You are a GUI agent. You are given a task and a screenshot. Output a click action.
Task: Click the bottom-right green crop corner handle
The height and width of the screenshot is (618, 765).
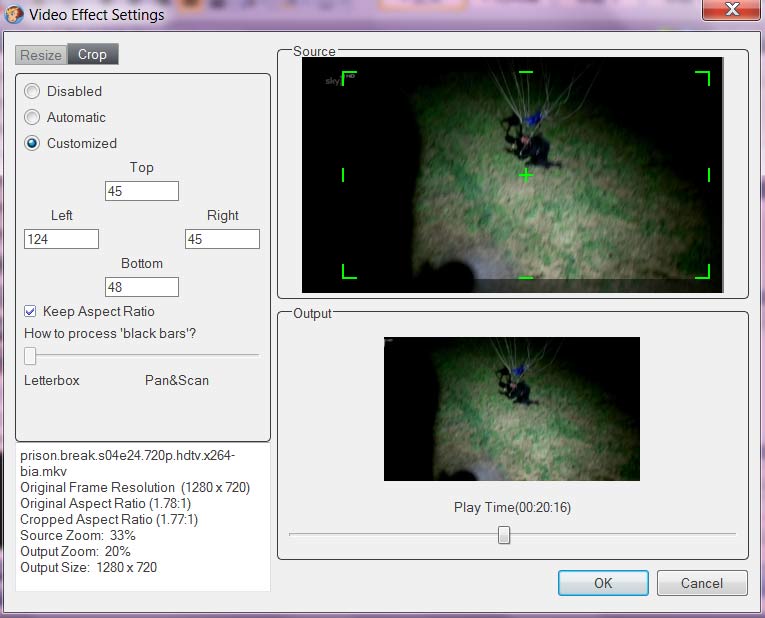(x=704, y=273)
